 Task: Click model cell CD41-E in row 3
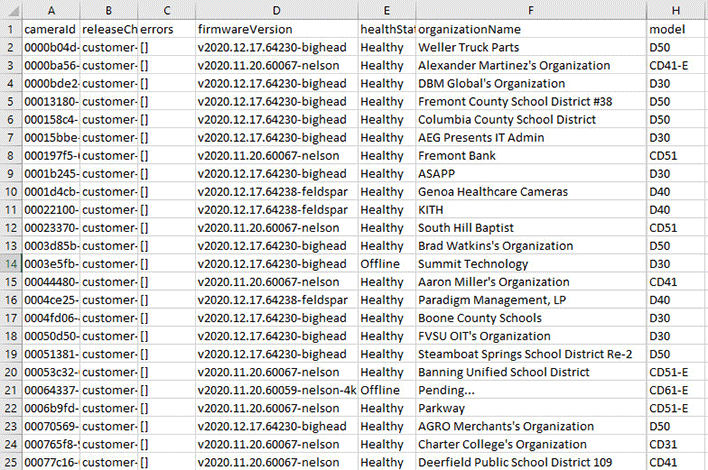pos(676,65)
